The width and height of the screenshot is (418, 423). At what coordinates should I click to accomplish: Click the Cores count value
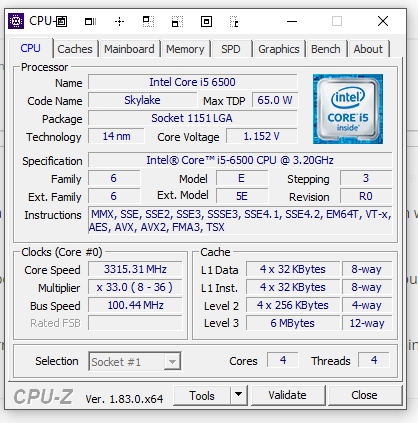point(283,360)
